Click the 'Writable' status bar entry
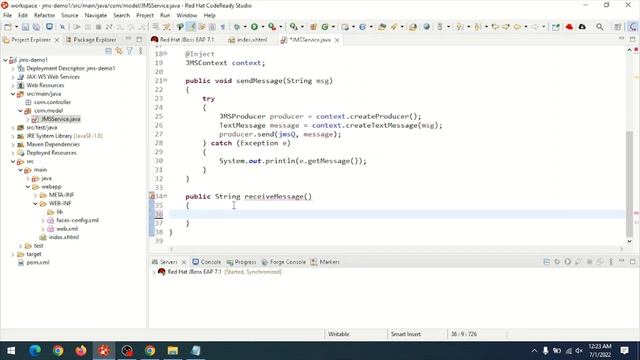This screenshot has height=360, width=640. tap(338, 334)
